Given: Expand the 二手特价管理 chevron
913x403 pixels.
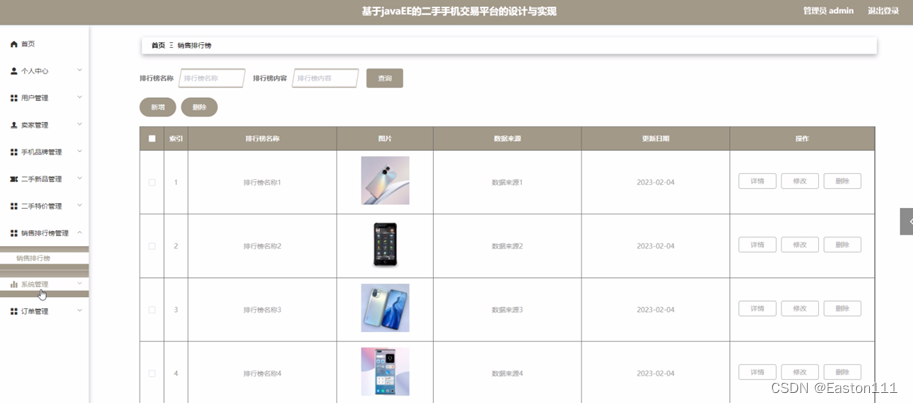Looking at the screenshot, I should coord(80,205).
